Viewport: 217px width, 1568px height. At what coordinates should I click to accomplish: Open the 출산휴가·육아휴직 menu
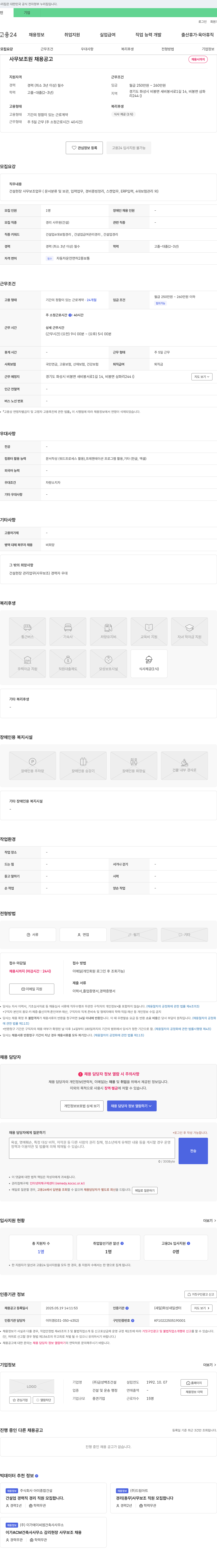(x=198, y=35)
